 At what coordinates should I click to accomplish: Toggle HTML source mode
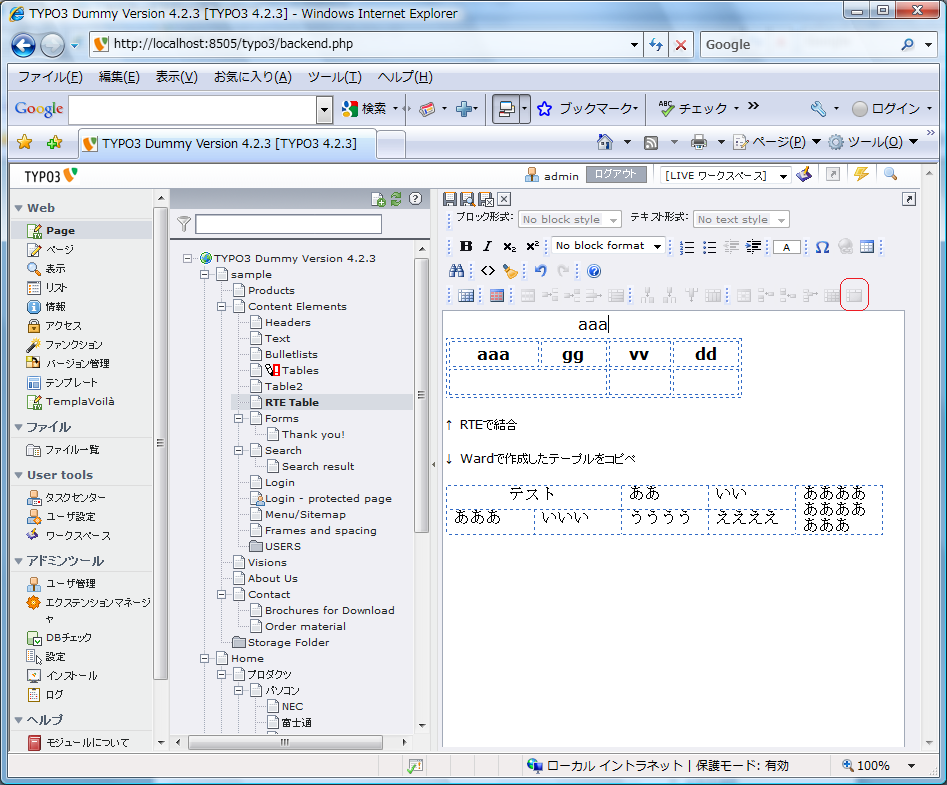(x=487, y=271)
